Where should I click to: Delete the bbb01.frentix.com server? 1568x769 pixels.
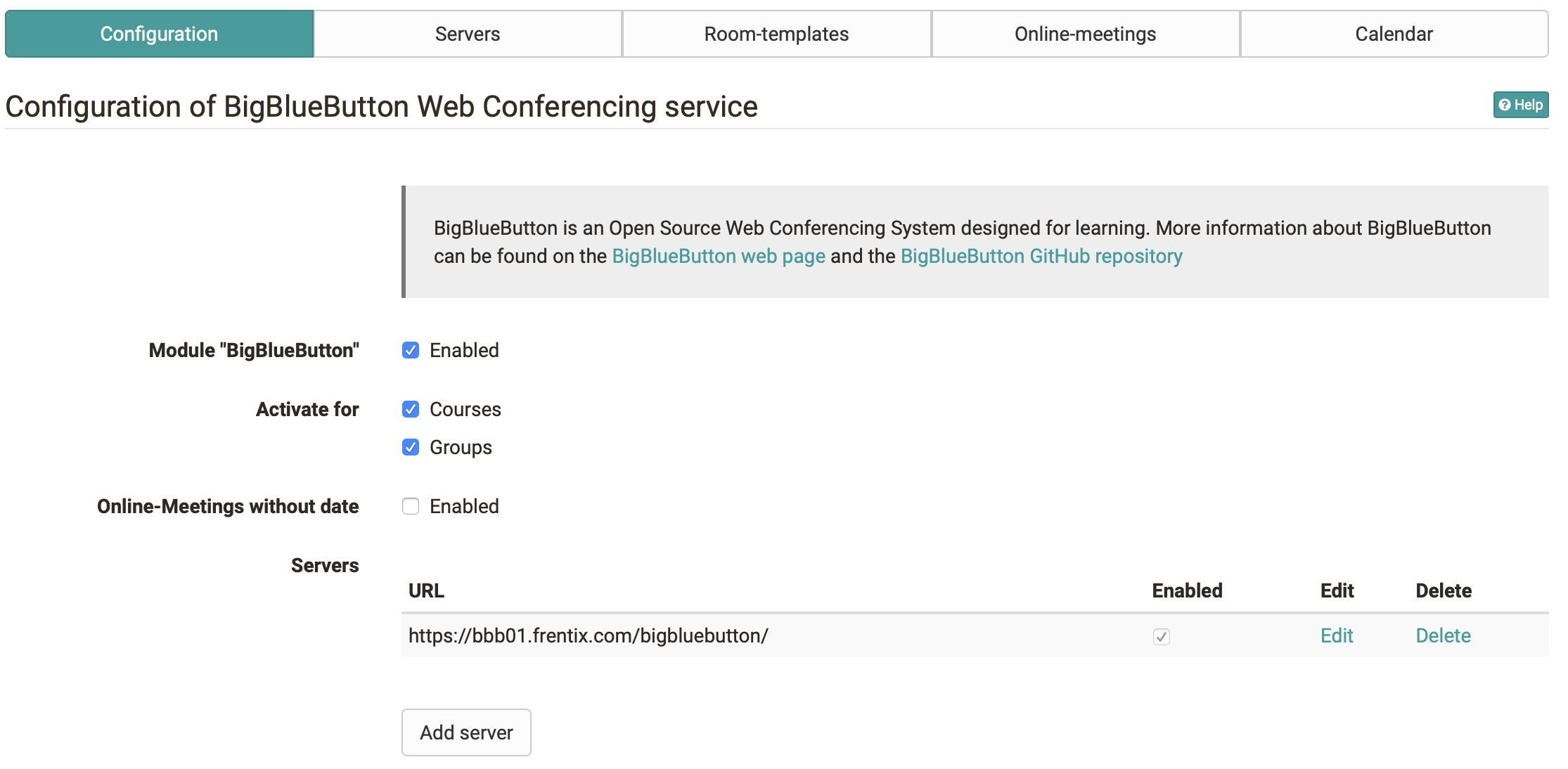pyautogui.click(x=1443, y=635)
